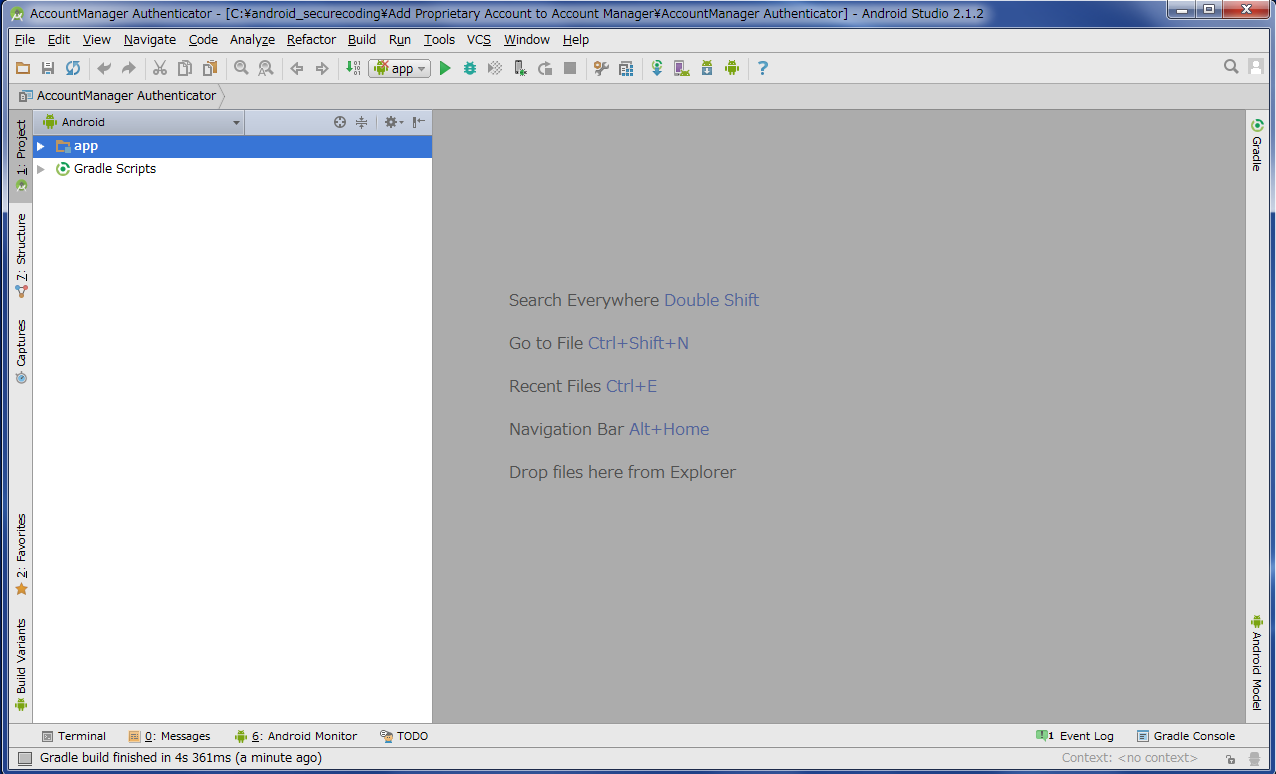Open the Project panel gear settings menu
1276x774 pixels.
393,122
